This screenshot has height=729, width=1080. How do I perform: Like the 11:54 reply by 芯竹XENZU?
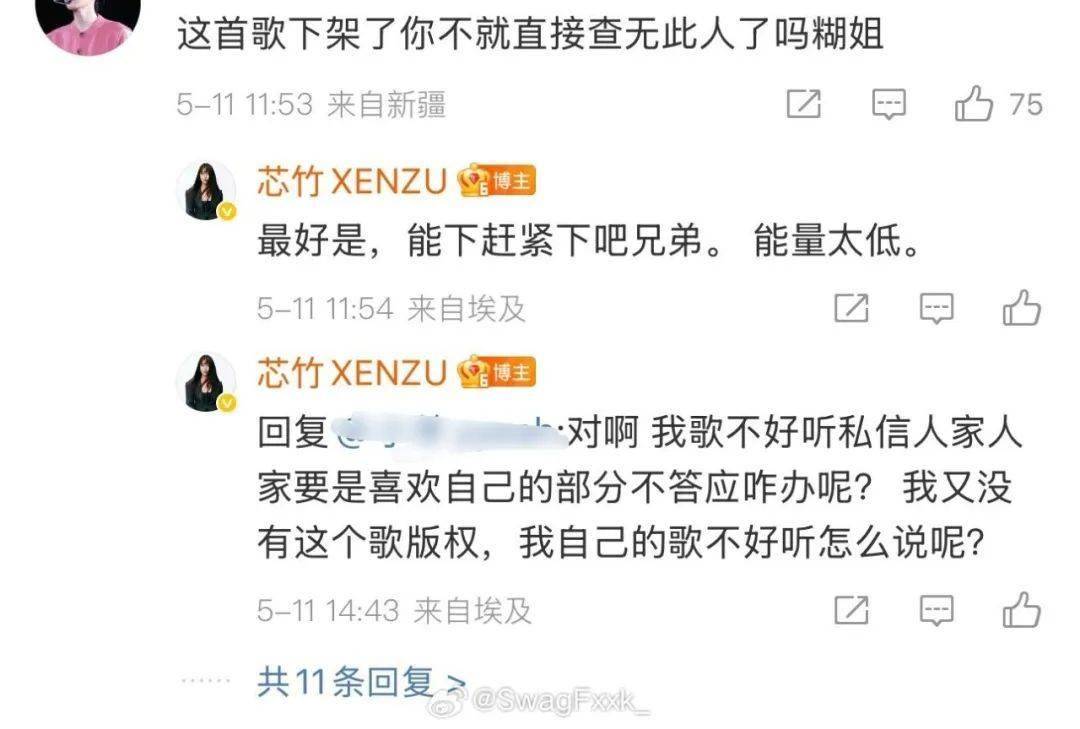coord(1021,307)
